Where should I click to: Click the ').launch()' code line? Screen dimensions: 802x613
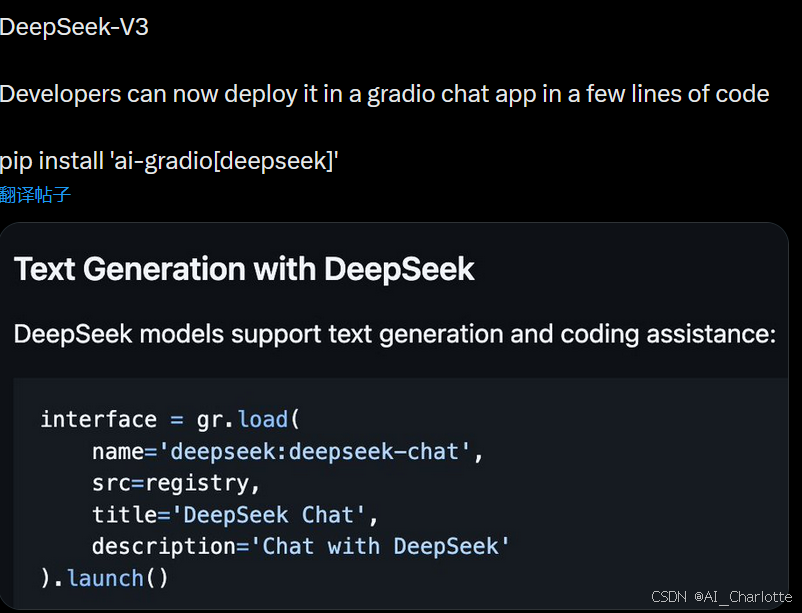coord(104,579)
